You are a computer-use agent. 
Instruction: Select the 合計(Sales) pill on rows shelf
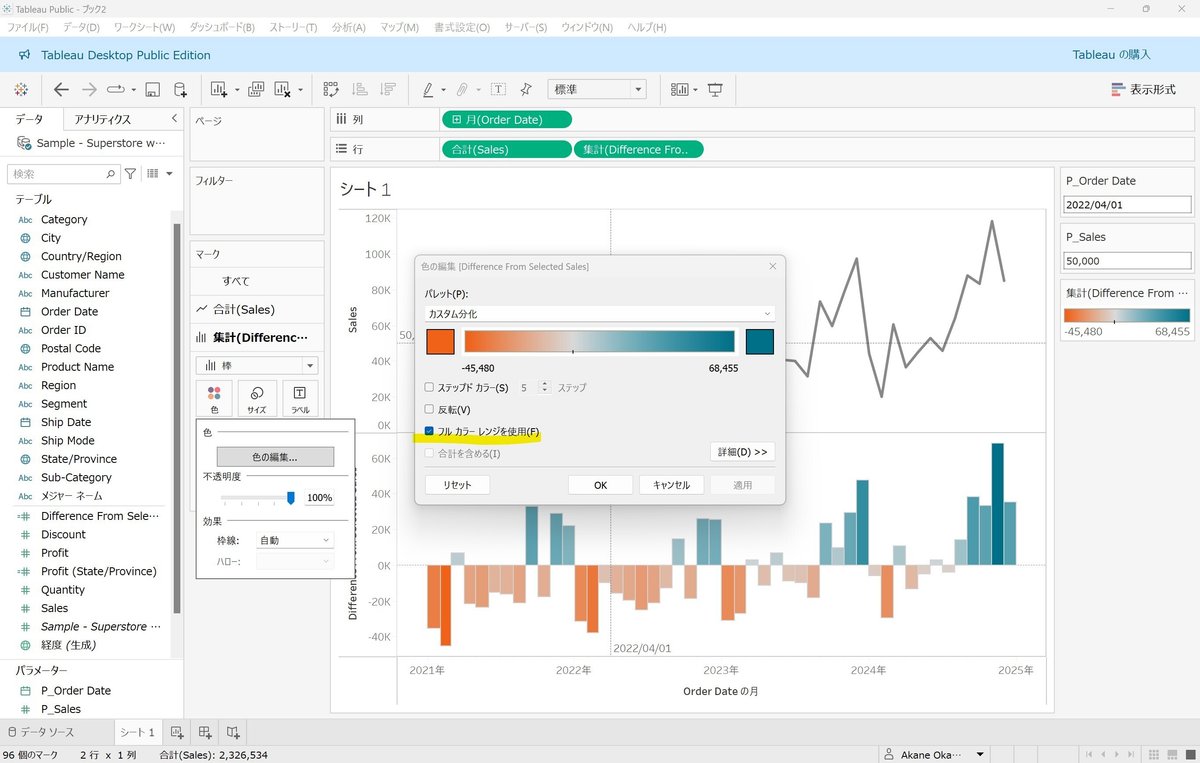[x=505, y=149]
